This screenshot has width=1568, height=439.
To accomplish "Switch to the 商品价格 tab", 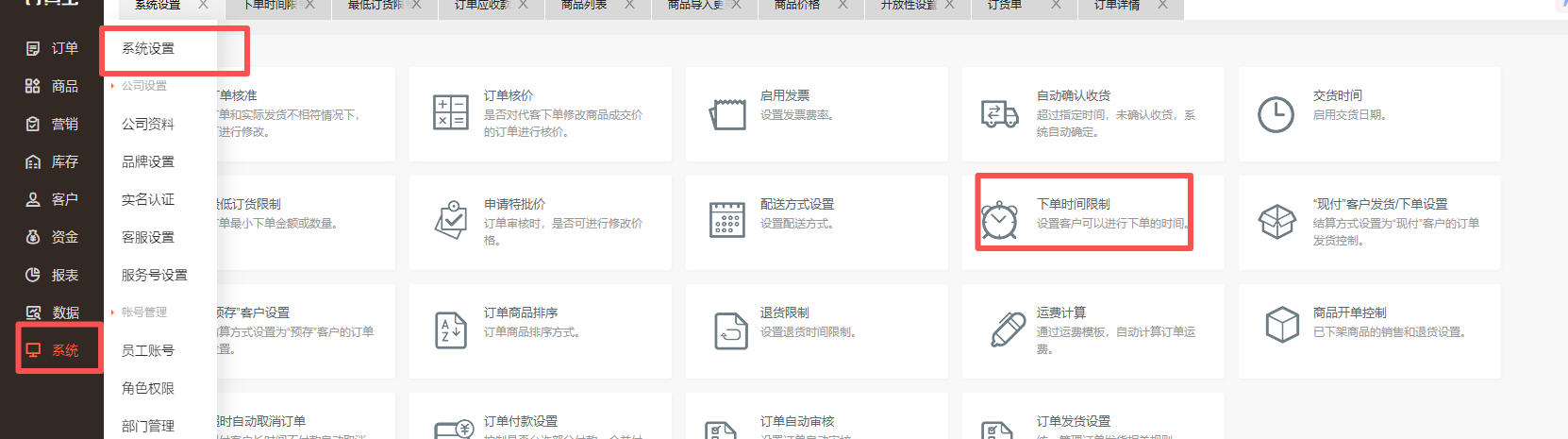I will click(797, 6).
